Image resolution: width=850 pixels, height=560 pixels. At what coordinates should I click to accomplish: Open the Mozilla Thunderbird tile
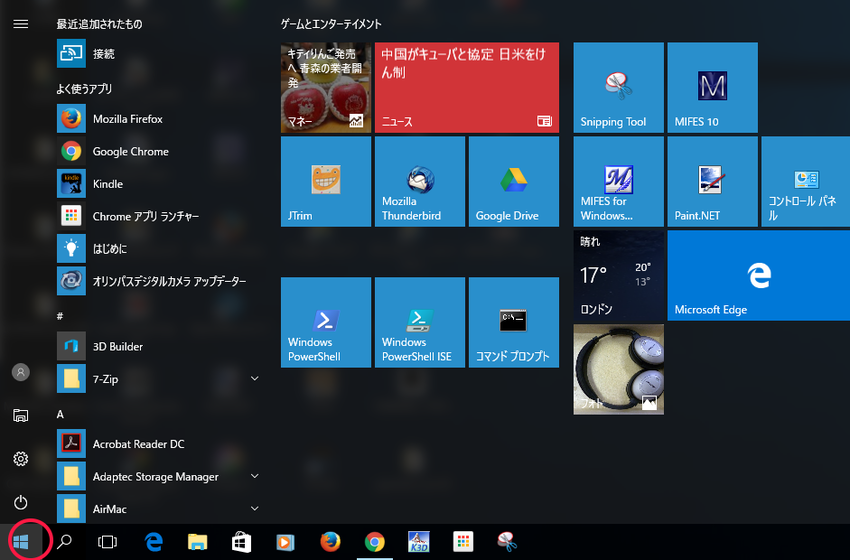click(x=420, y=181)
